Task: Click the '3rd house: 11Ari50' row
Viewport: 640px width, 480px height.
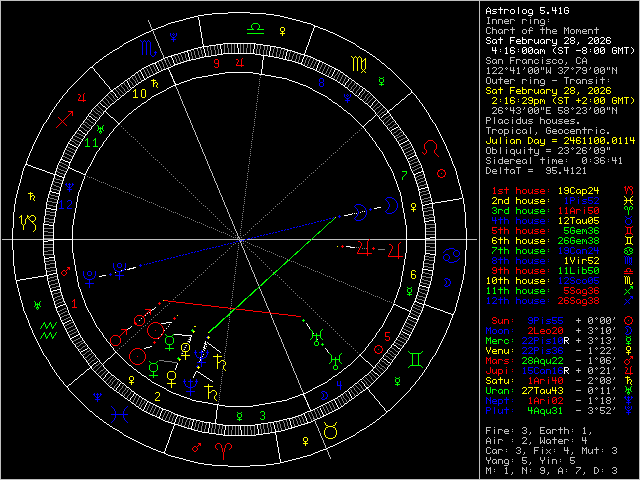Action: [x=562, y=211]
